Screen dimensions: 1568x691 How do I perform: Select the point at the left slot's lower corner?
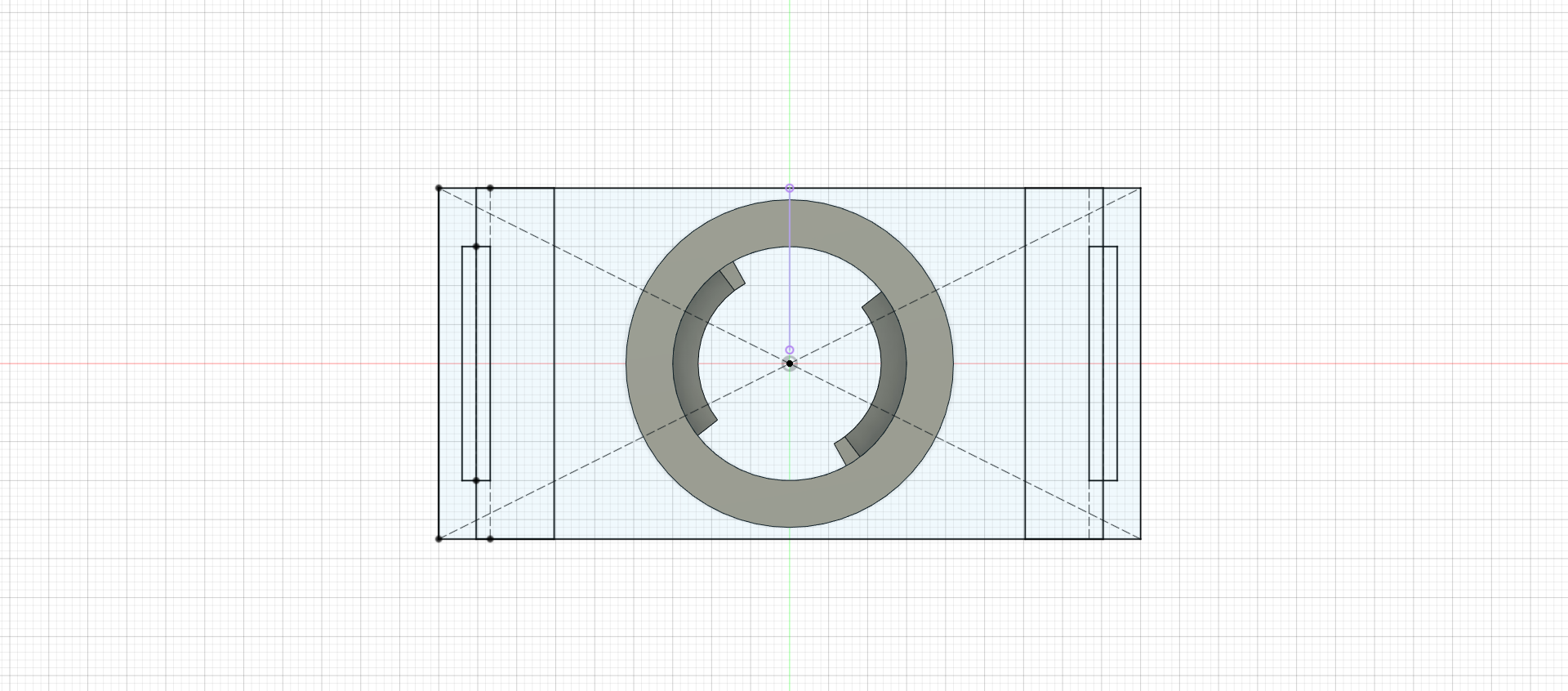click(x=477, y=480)
